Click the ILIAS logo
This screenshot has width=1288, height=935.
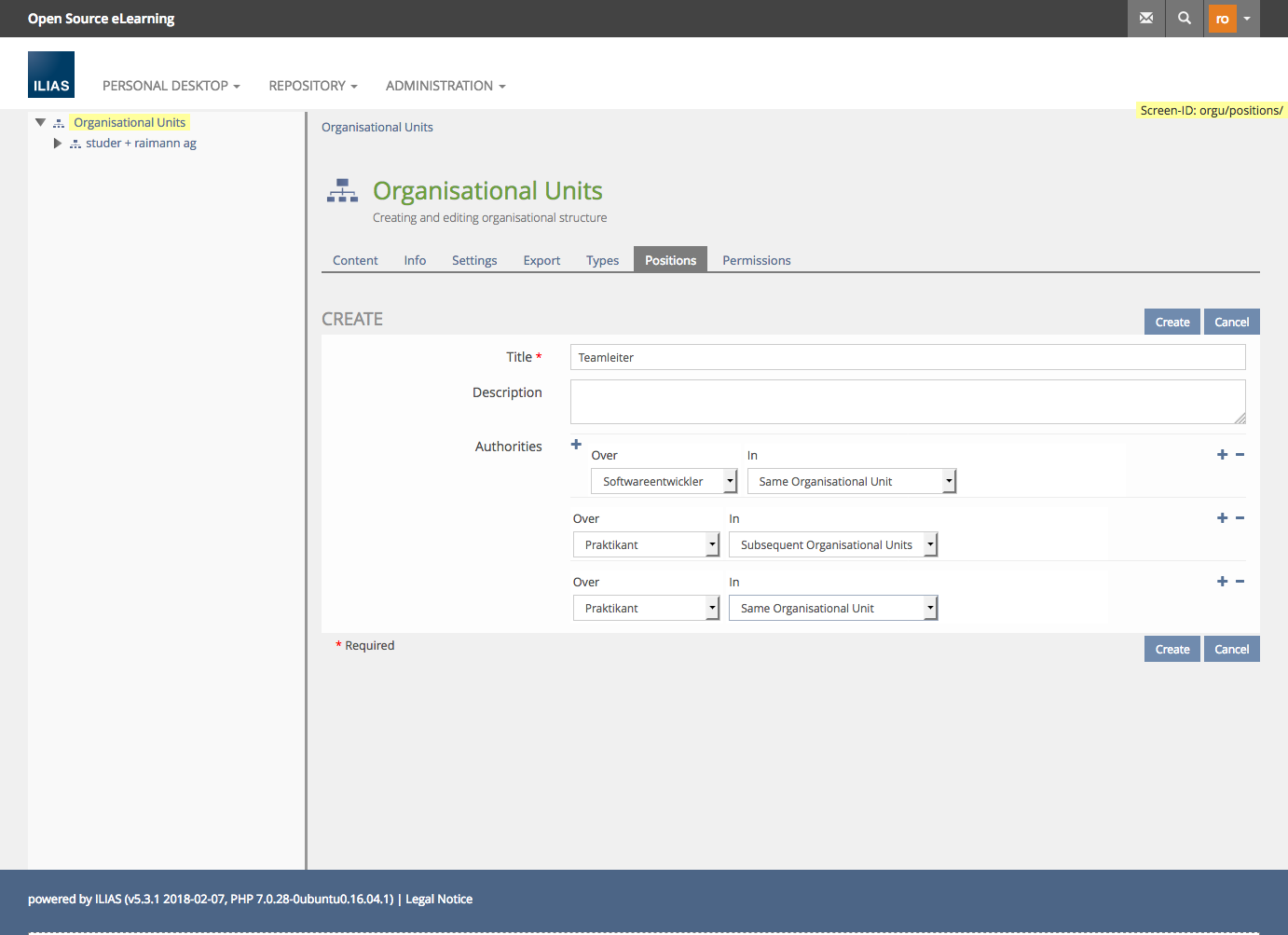(x=51, y=75)
